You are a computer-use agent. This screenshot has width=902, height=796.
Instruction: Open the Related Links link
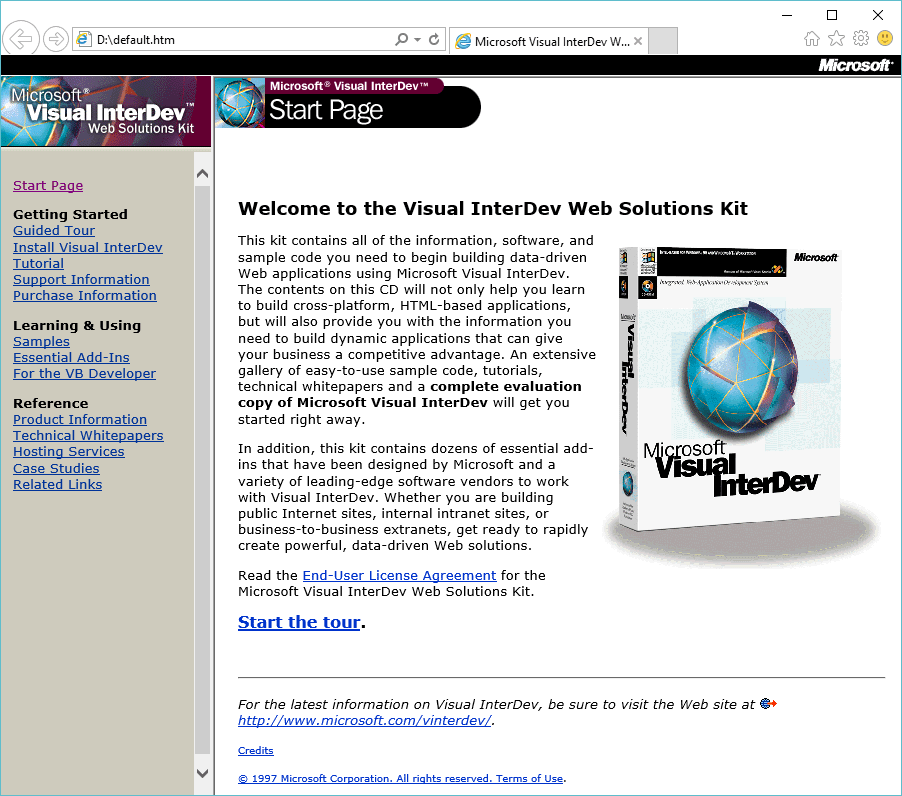(58, 485)
